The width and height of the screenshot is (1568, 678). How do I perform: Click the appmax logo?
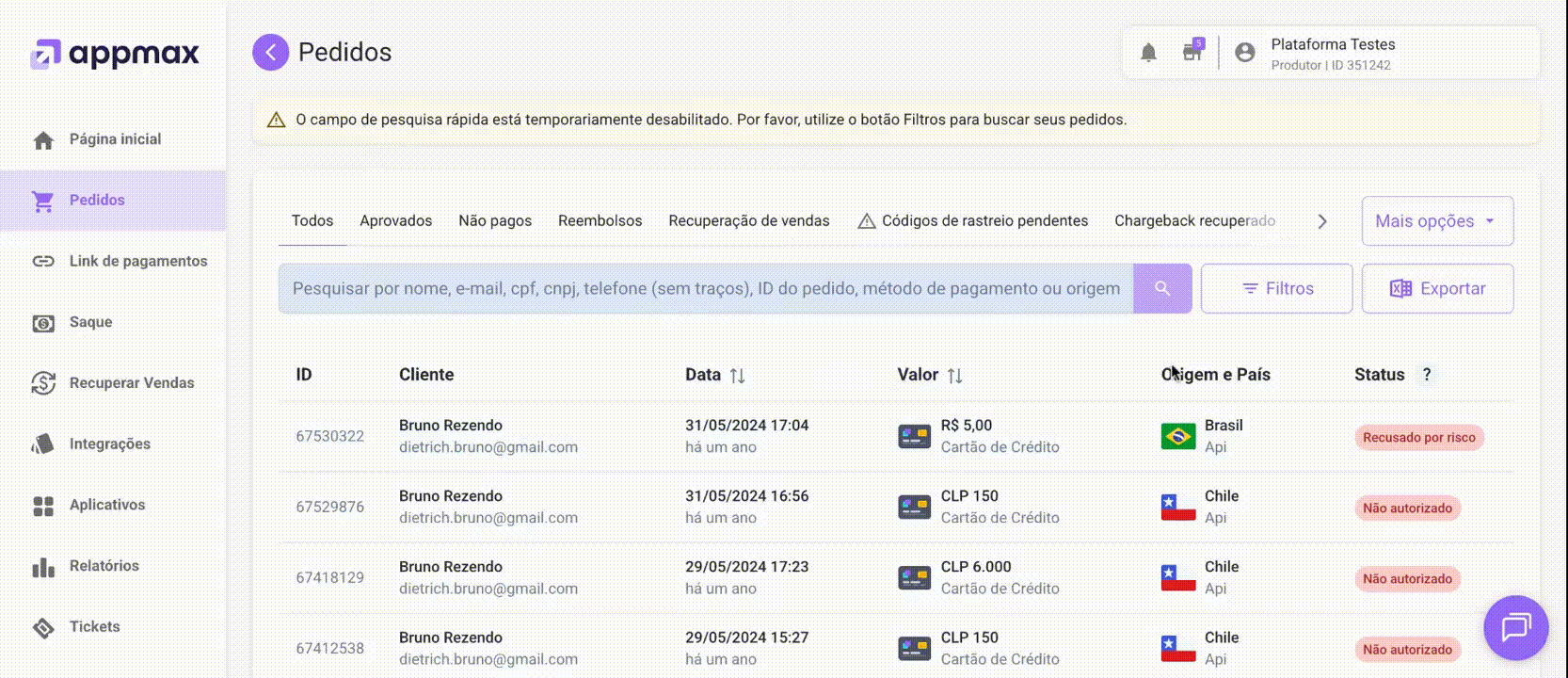115,54
